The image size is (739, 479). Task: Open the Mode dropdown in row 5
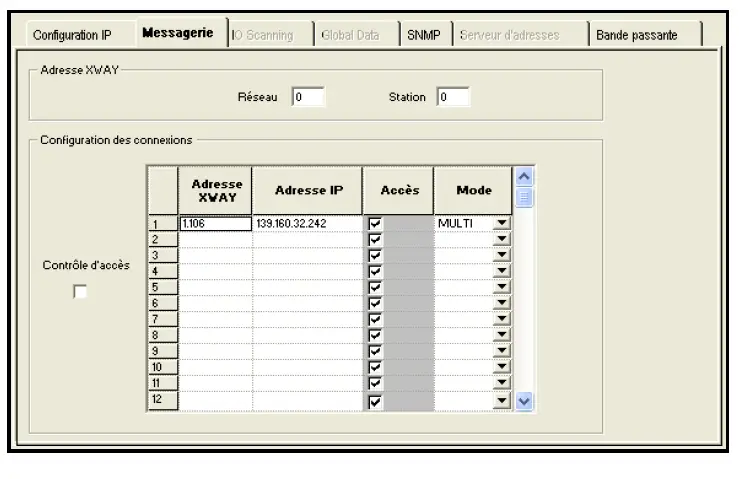(x=502, y=287)
